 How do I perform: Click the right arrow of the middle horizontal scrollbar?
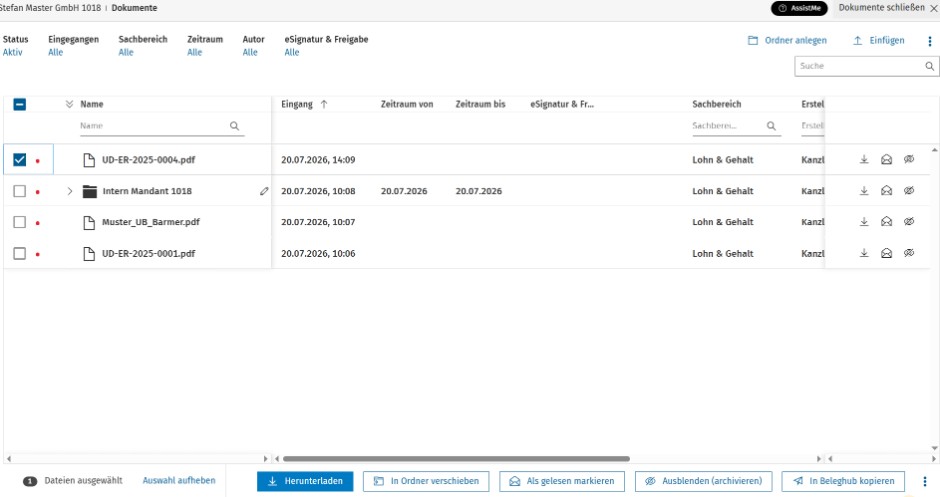click(819, 459)
